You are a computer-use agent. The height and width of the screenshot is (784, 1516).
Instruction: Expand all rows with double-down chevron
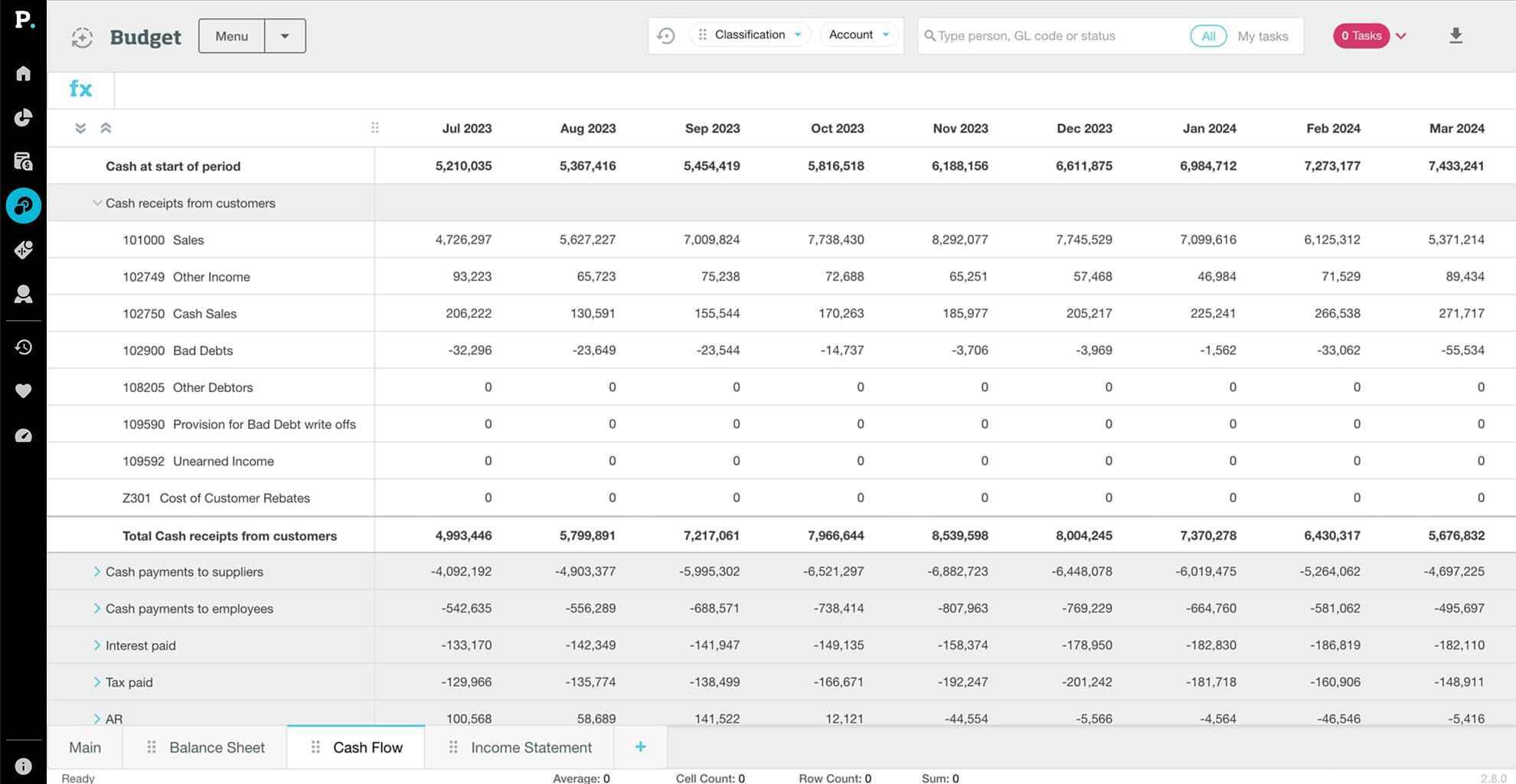point(80,129)
